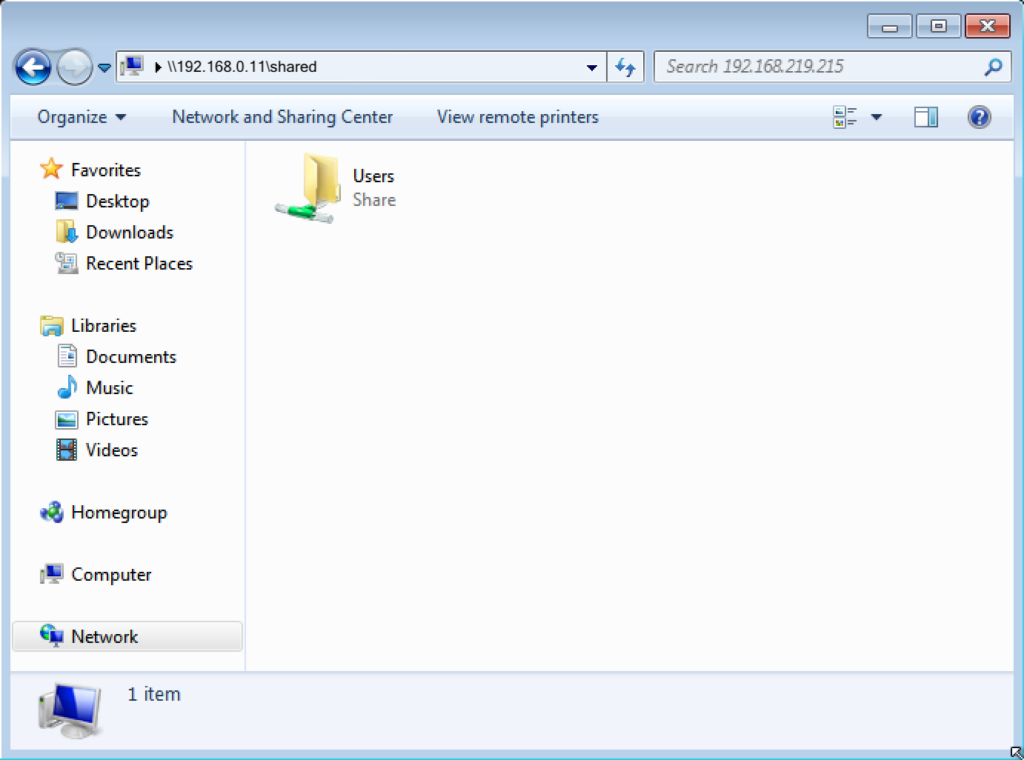Image resolution: width=1024 pixels, height=760 pixels.
Task: Click the Network globe icon
Action: (x=52, y=635)
